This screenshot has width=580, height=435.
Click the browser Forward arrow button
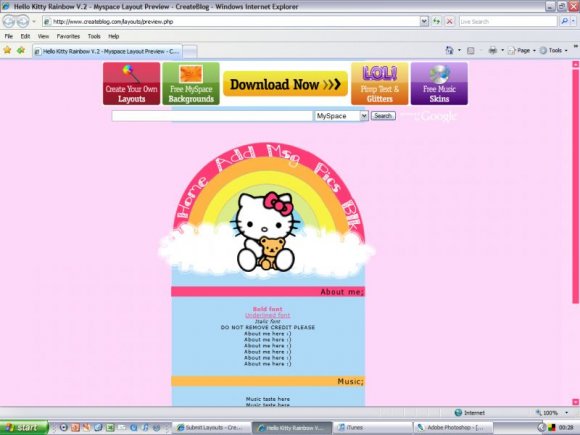(x=23, y=21)
